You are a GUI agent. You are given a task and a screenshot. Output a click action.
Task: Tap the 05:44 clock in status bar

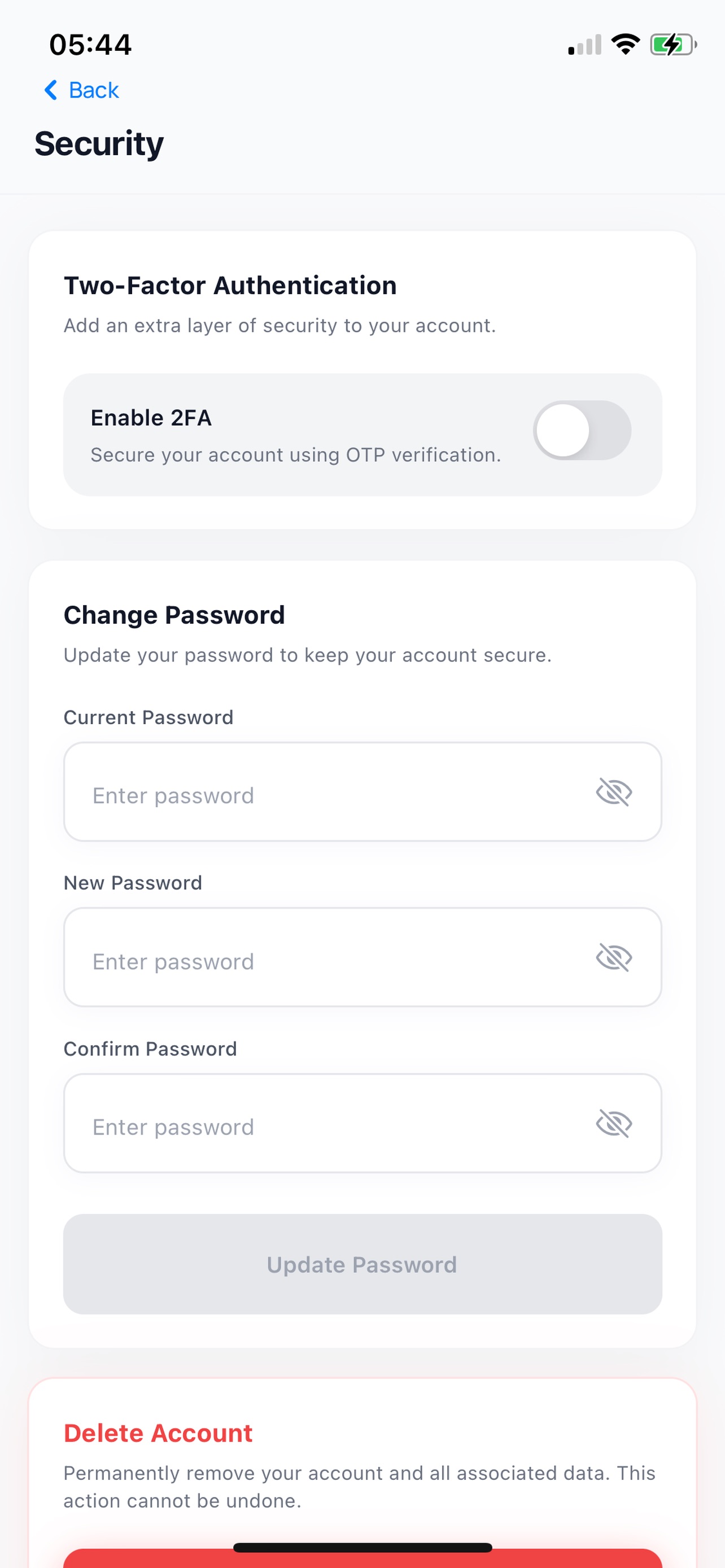tap(90, 45)
